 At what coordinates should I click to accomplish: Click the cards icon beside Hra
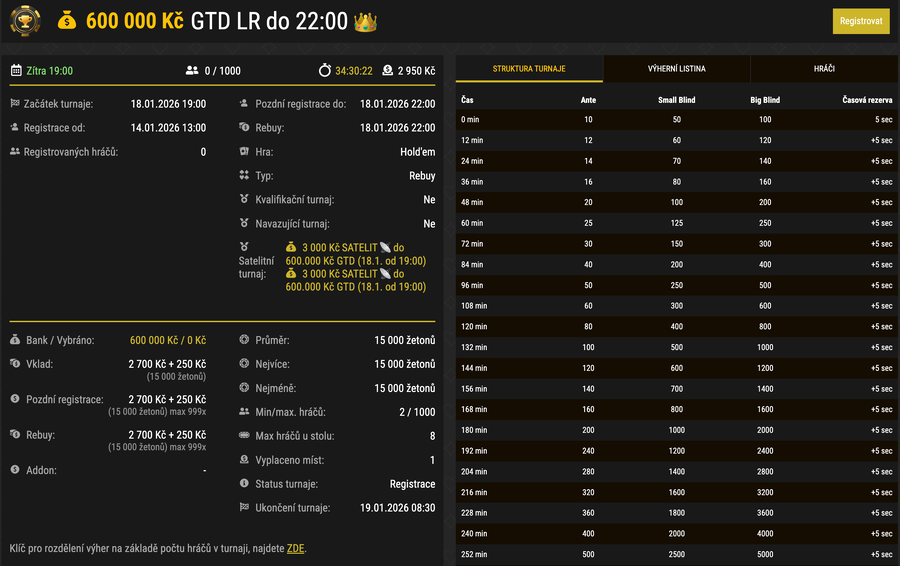pos(244,152)
